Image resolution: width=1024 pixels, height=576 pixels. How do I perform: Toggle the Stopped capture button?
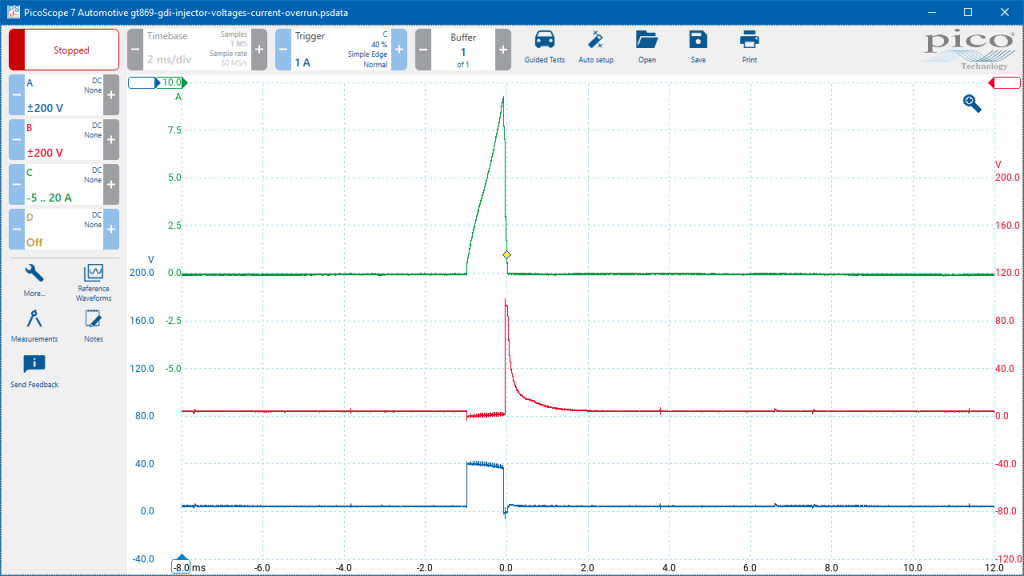click(64, 50)
